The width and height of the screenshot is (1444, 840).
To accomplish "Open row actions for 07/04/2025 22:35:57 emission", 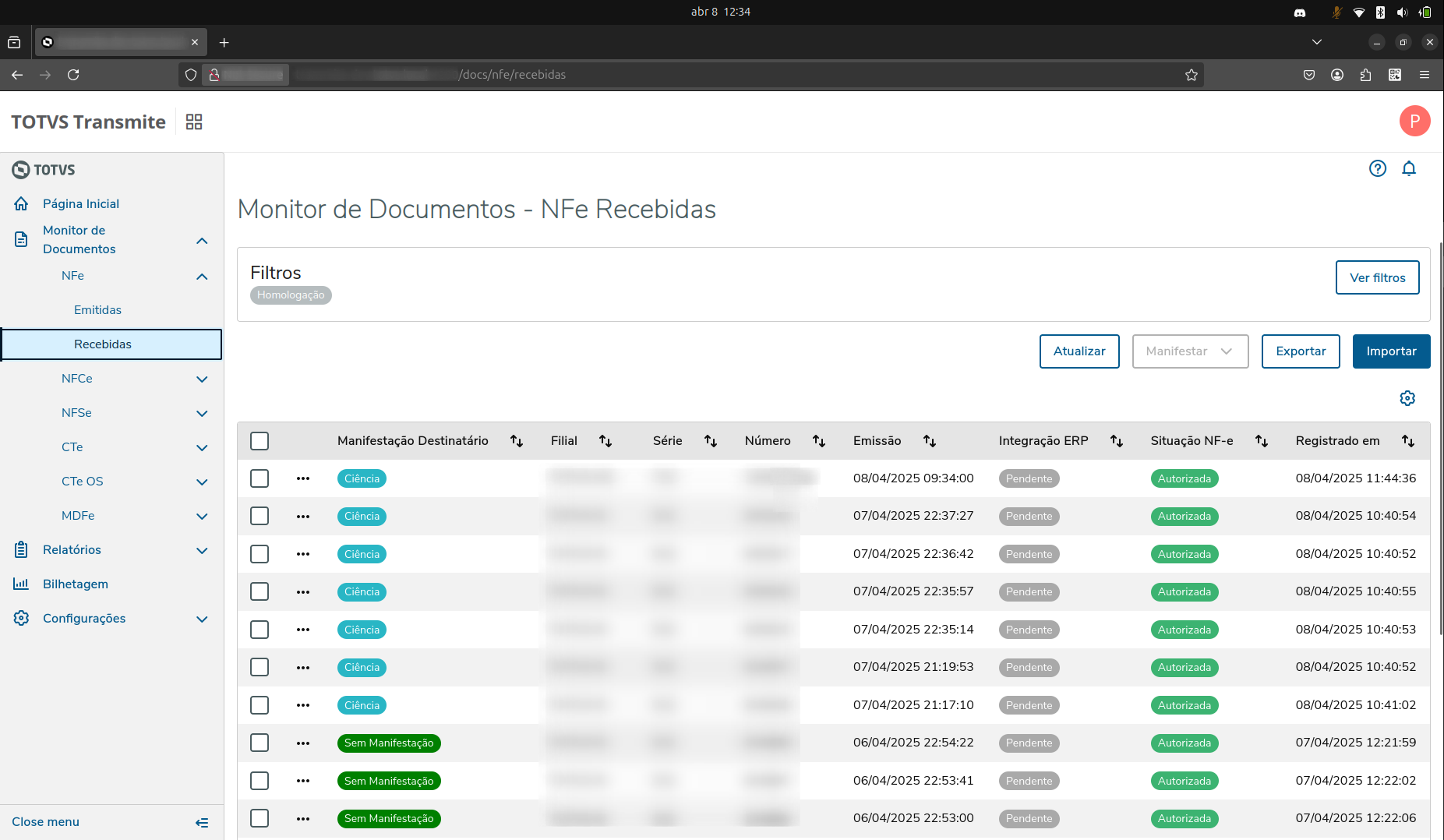I will coord(303,592).
